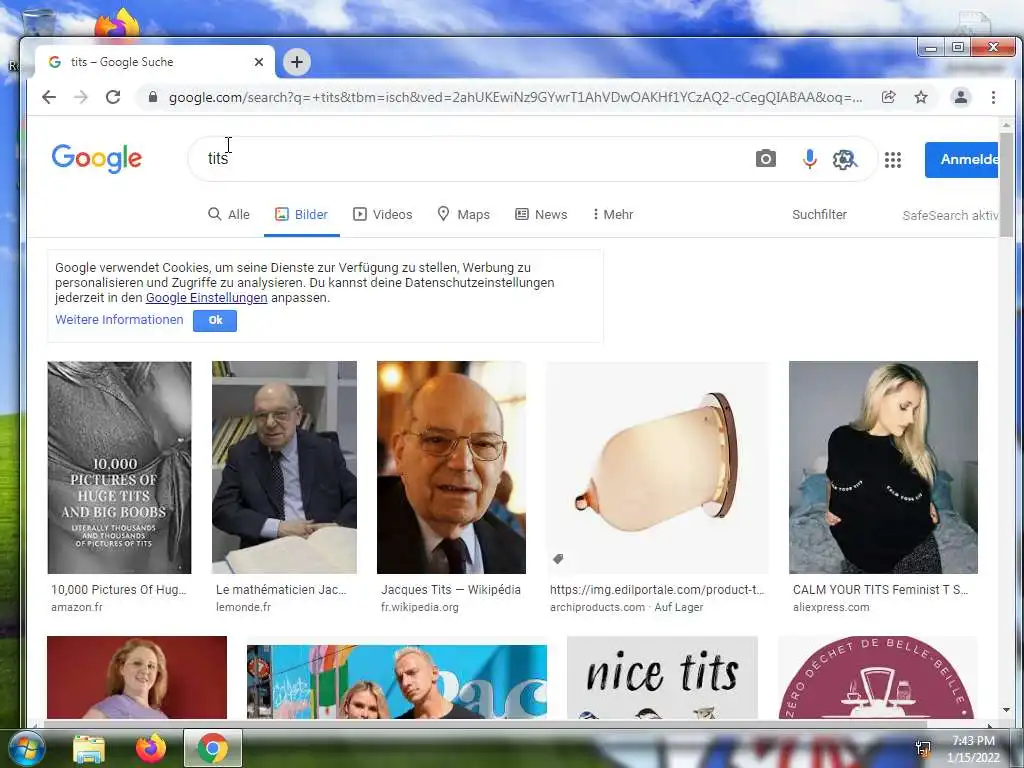Open quick settings gear icon
Viewport: 1024px width, 768px height.
(844, 159)
